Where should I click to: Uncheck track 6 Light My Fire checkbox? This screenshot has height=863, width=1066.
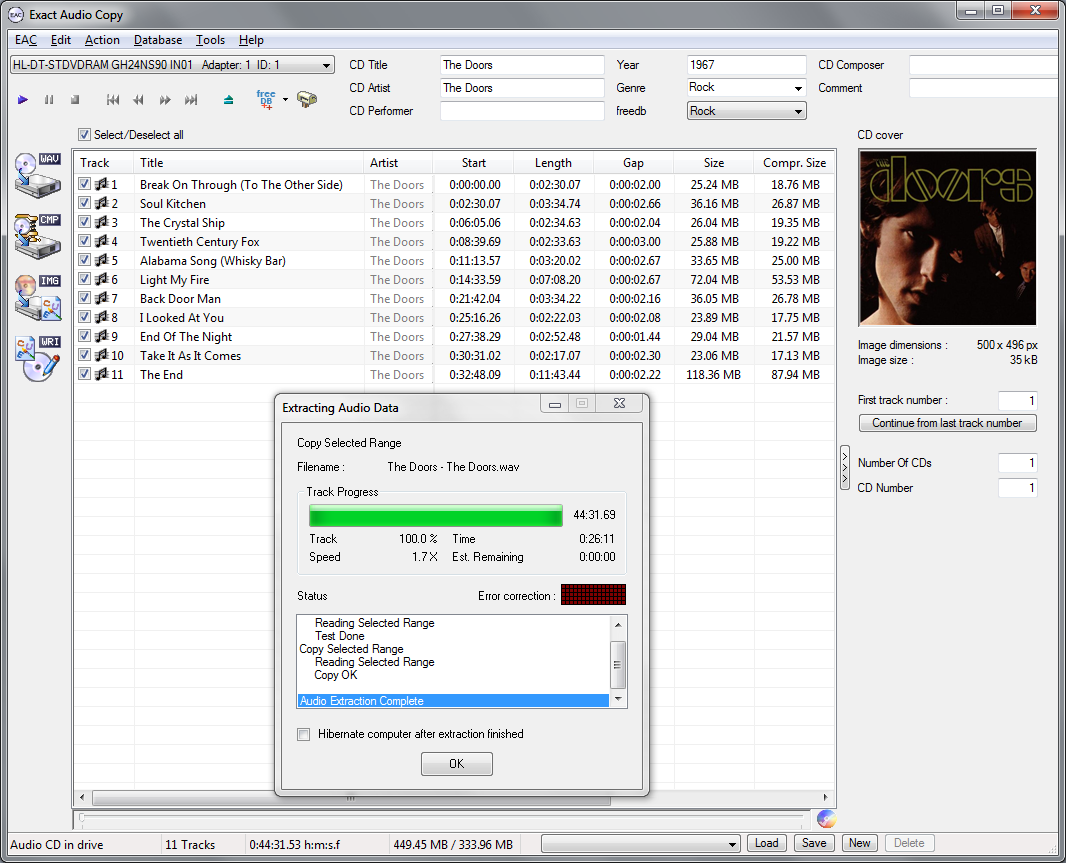tap(85, 280)
